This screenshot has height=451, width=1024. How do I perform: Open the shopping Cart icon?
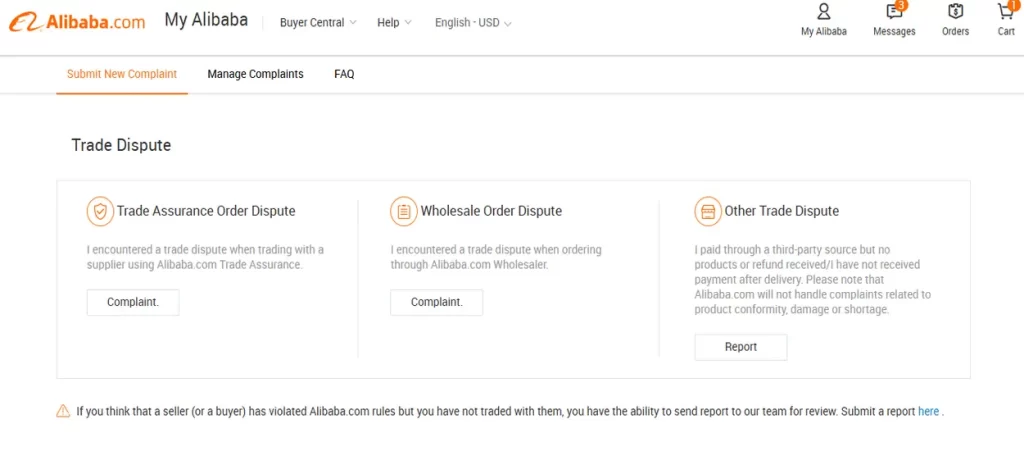[x=1005, y=12]
